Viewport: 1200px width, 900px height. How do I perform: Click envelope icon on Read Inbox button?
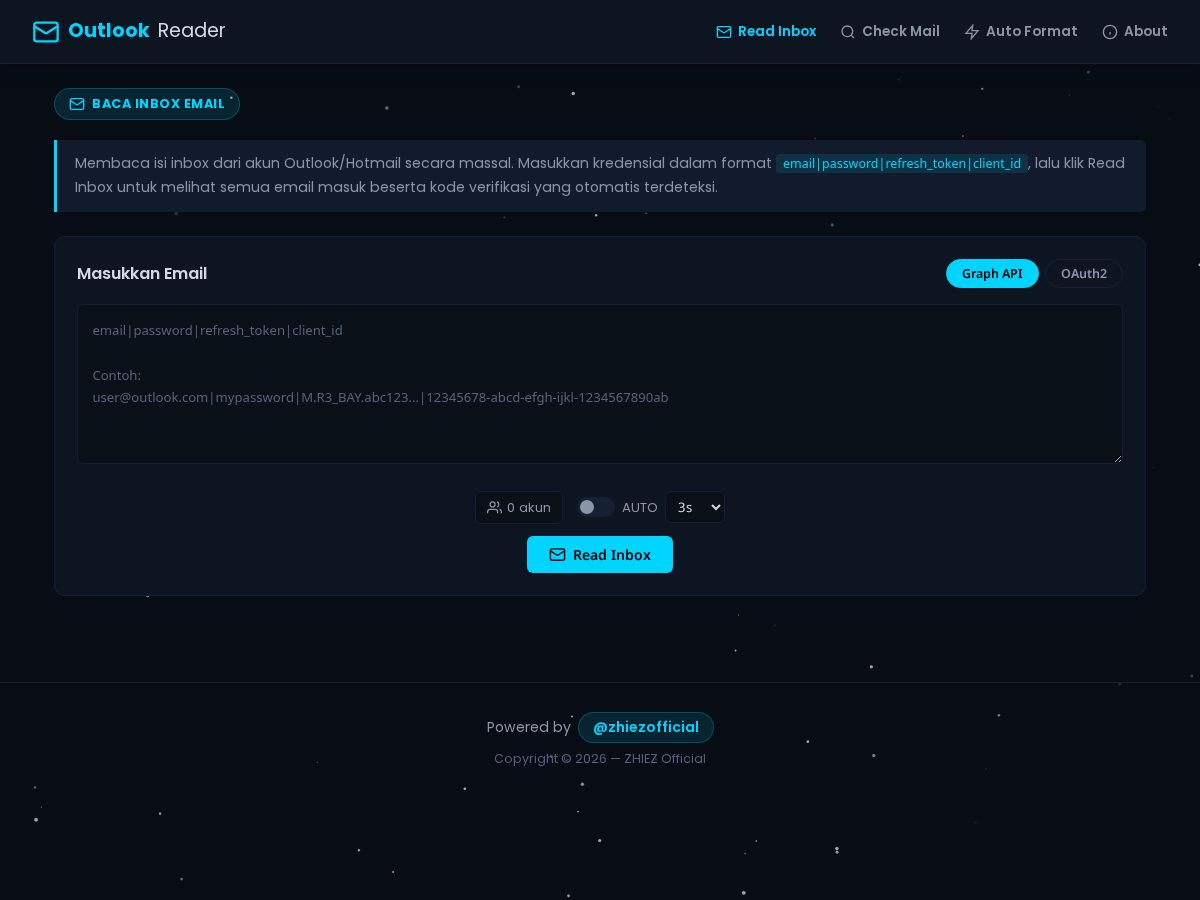(557, 554)
